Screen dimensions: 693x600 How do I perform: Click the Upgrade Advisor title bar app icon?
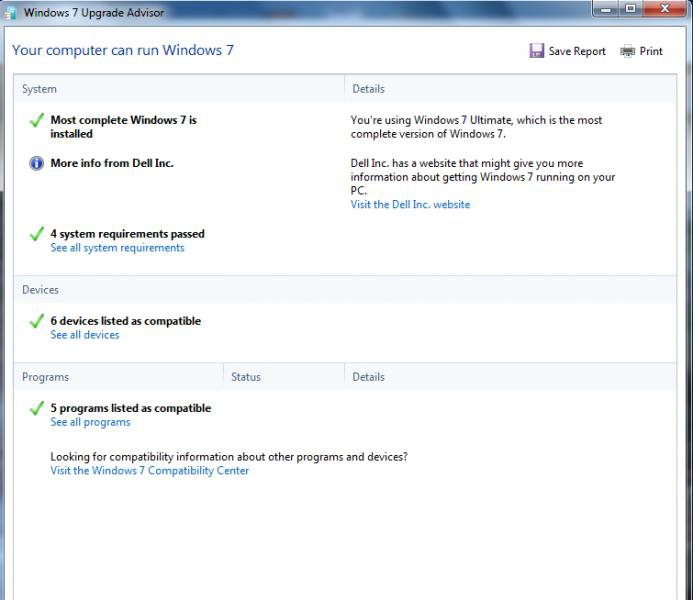(10, 13)
